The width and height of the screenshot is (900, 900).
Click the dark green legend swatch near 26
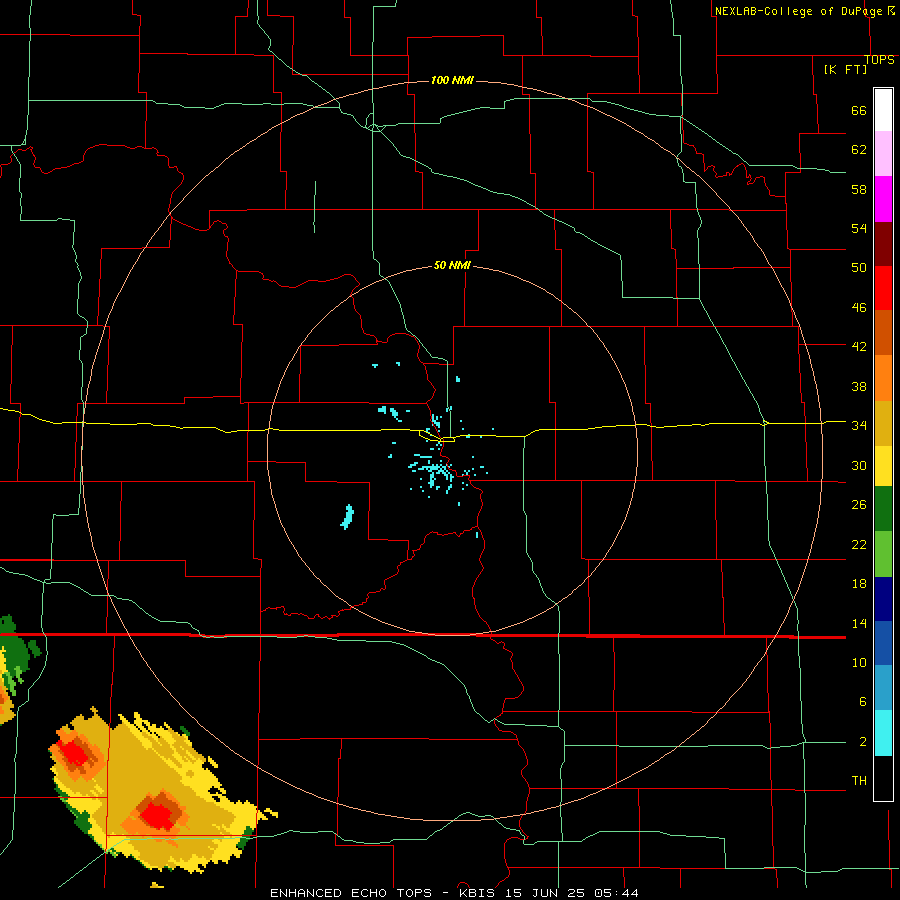pos(883,509)
